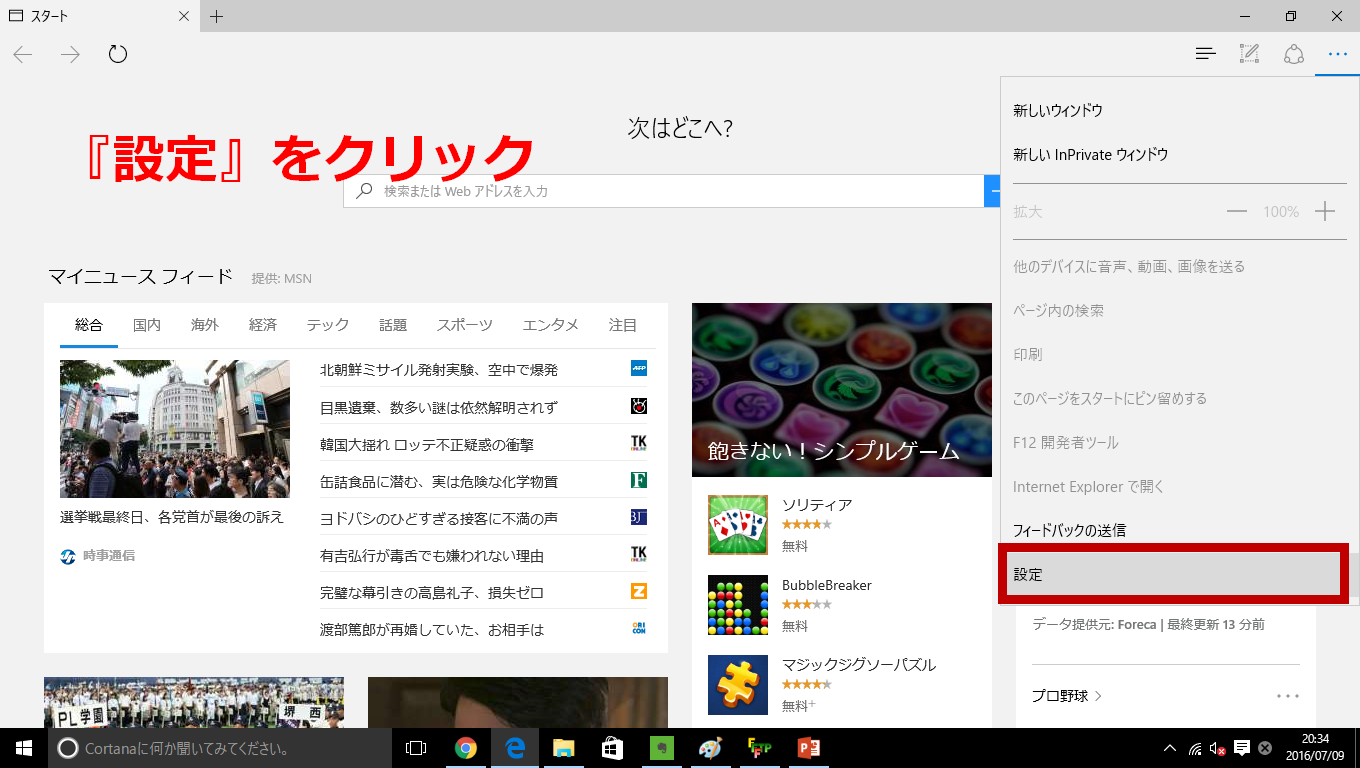Click the muted volume tray icon

pyautogui.click(x=1218, y=748)
